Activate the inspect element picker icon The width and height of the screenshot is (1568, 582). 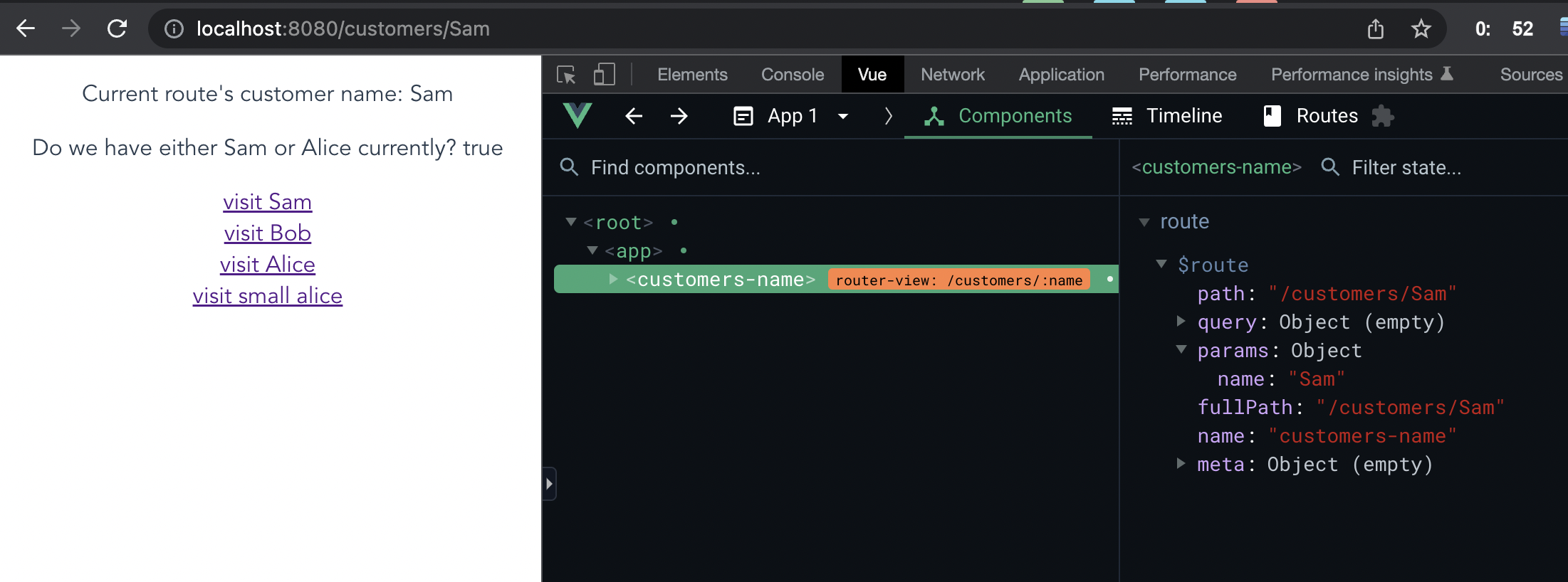pyautogui.click(x=566, y=75)
